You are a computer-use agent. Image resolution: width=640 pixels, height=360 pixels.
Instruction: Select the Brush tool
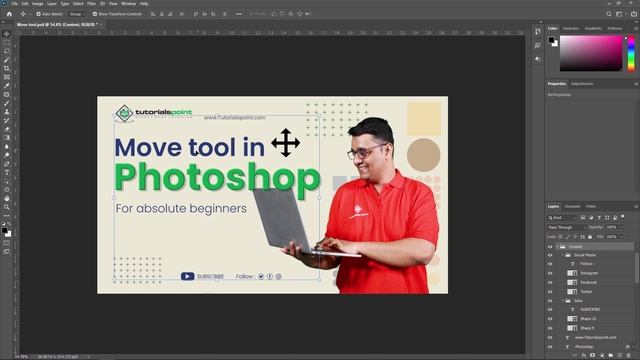coord(7,103)
